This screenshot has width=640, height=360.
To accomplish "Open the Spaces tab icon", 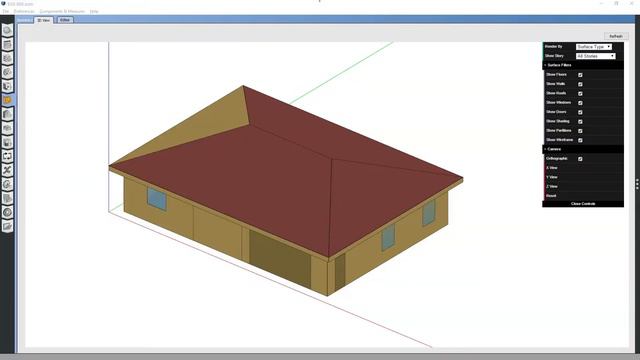I will coord(7,128).
